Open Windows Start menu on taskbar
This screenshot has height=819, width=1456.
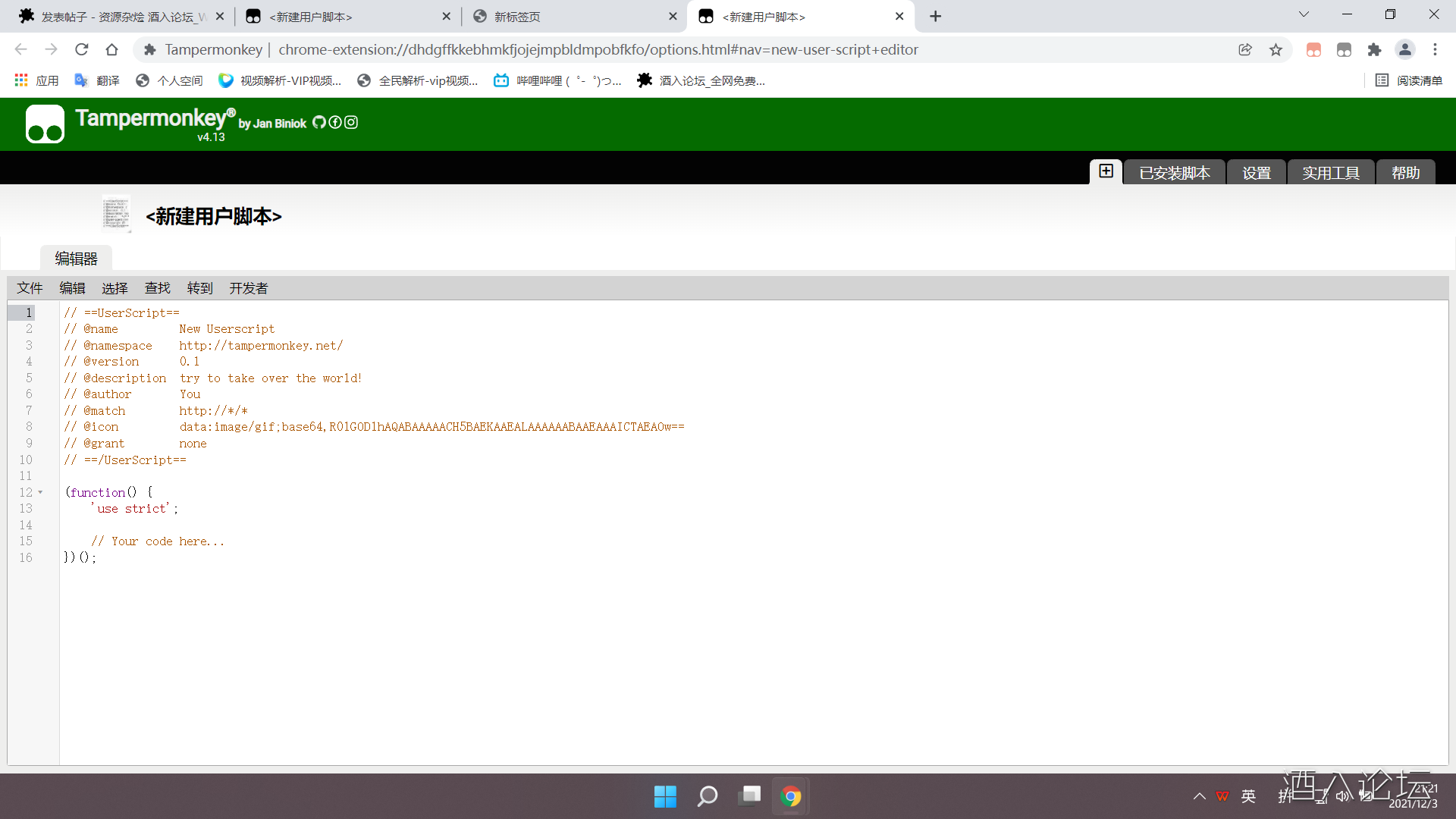click(665, 796)
